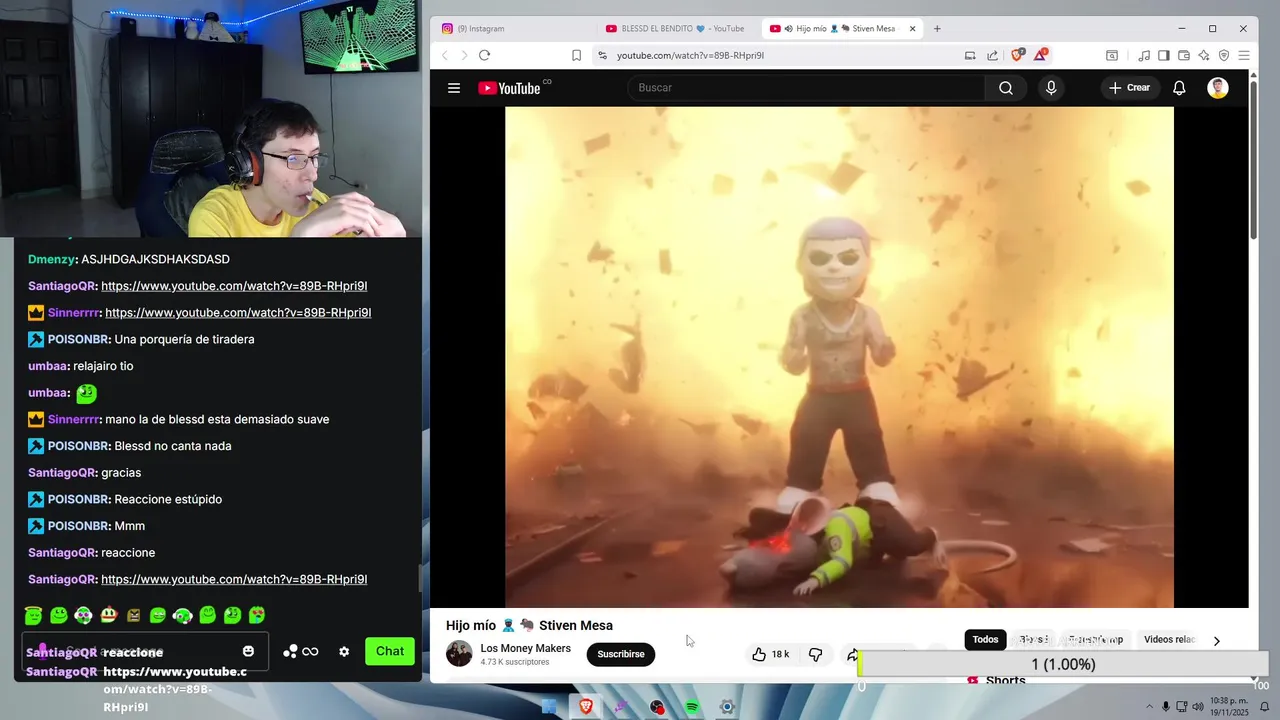Click the chat infinity icon
This screenshot has width=1280, height=720.
310,651
